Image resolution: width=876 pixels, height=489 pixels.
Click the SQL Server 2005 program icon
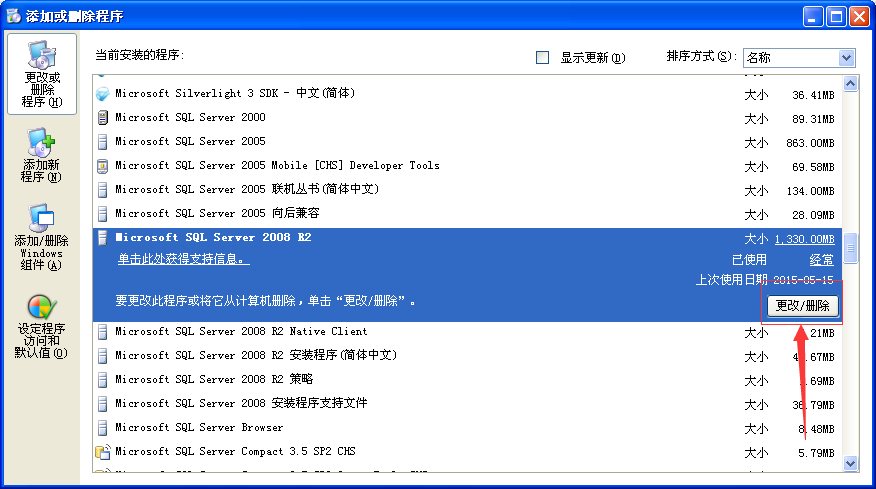(102, 141)
